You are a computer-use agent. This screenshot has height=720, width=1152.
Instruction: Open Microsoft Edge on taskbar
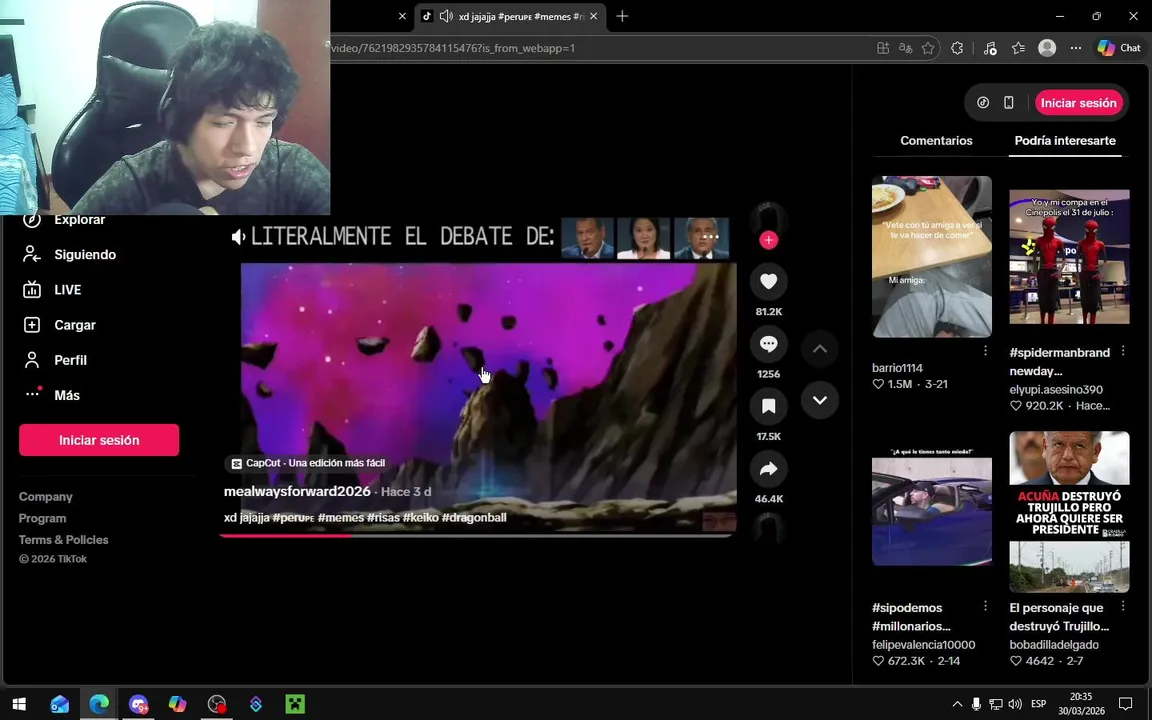pyautogui.click(x=99, y=704)
